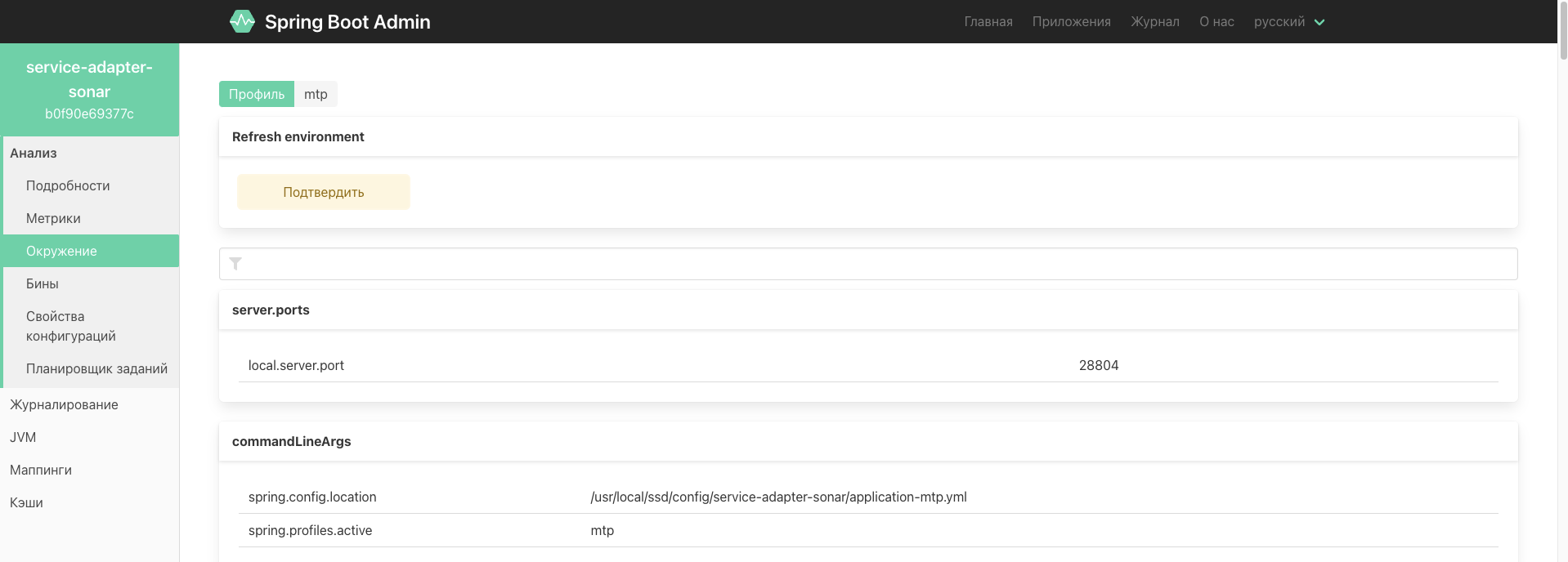Screen dimensions: 1568x562
Task: Click the filter funnel icon
Action: tap(235, 263)
